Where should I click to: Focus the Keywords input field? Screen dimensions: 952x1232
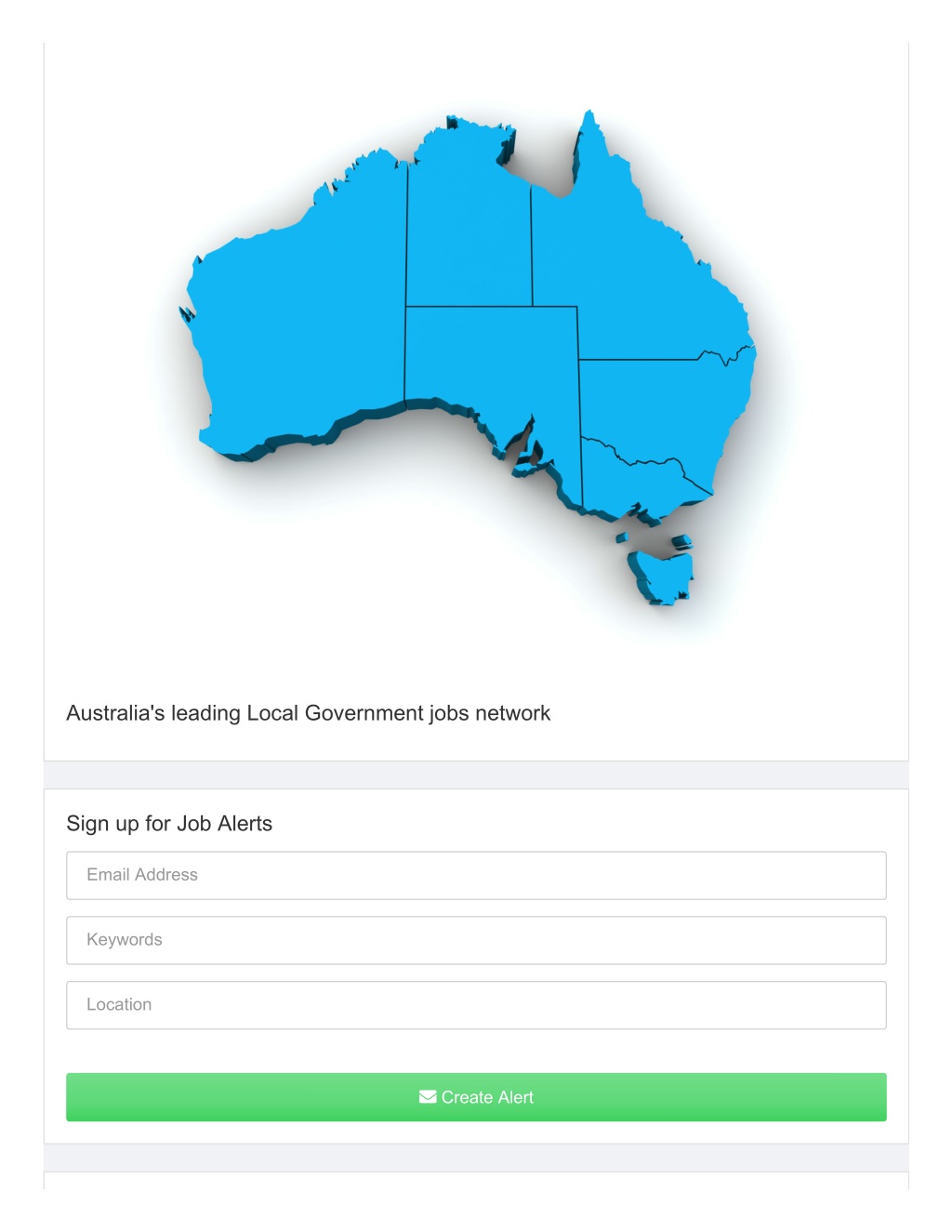coord(476,940)
